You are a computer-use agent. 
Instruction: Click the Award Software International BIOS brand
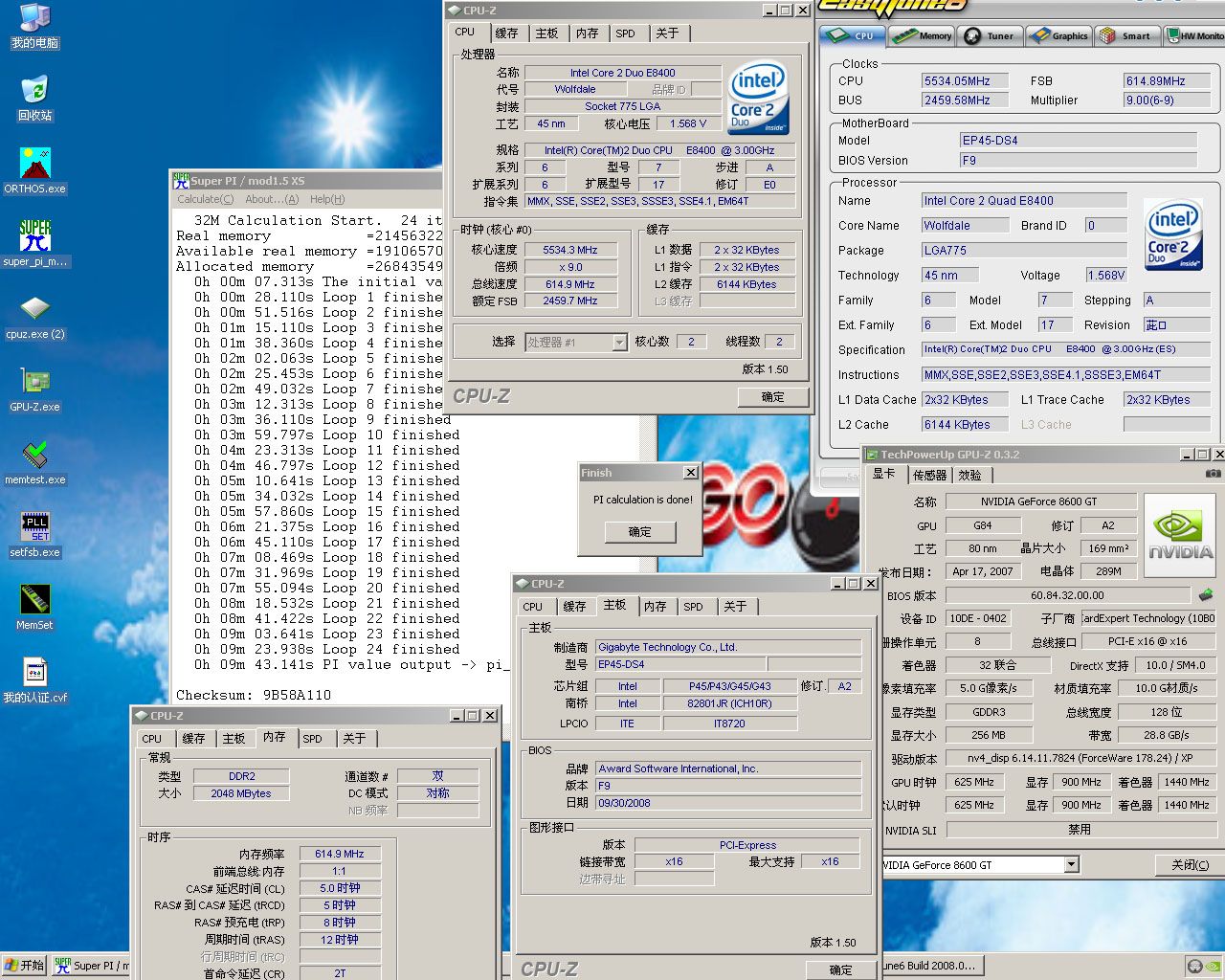(728, 768)
